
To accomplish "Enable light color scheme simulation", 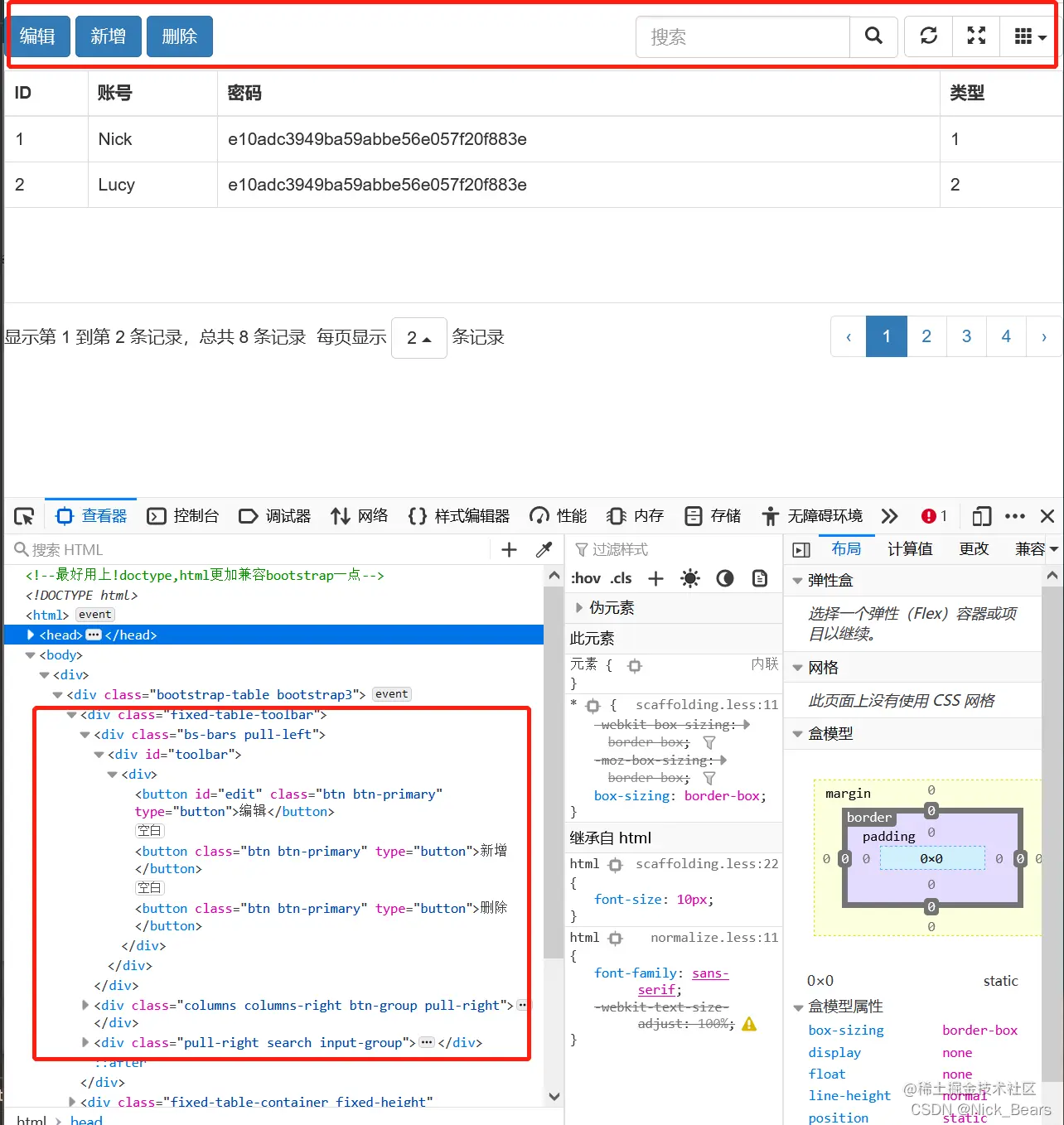I will [689, 578].
